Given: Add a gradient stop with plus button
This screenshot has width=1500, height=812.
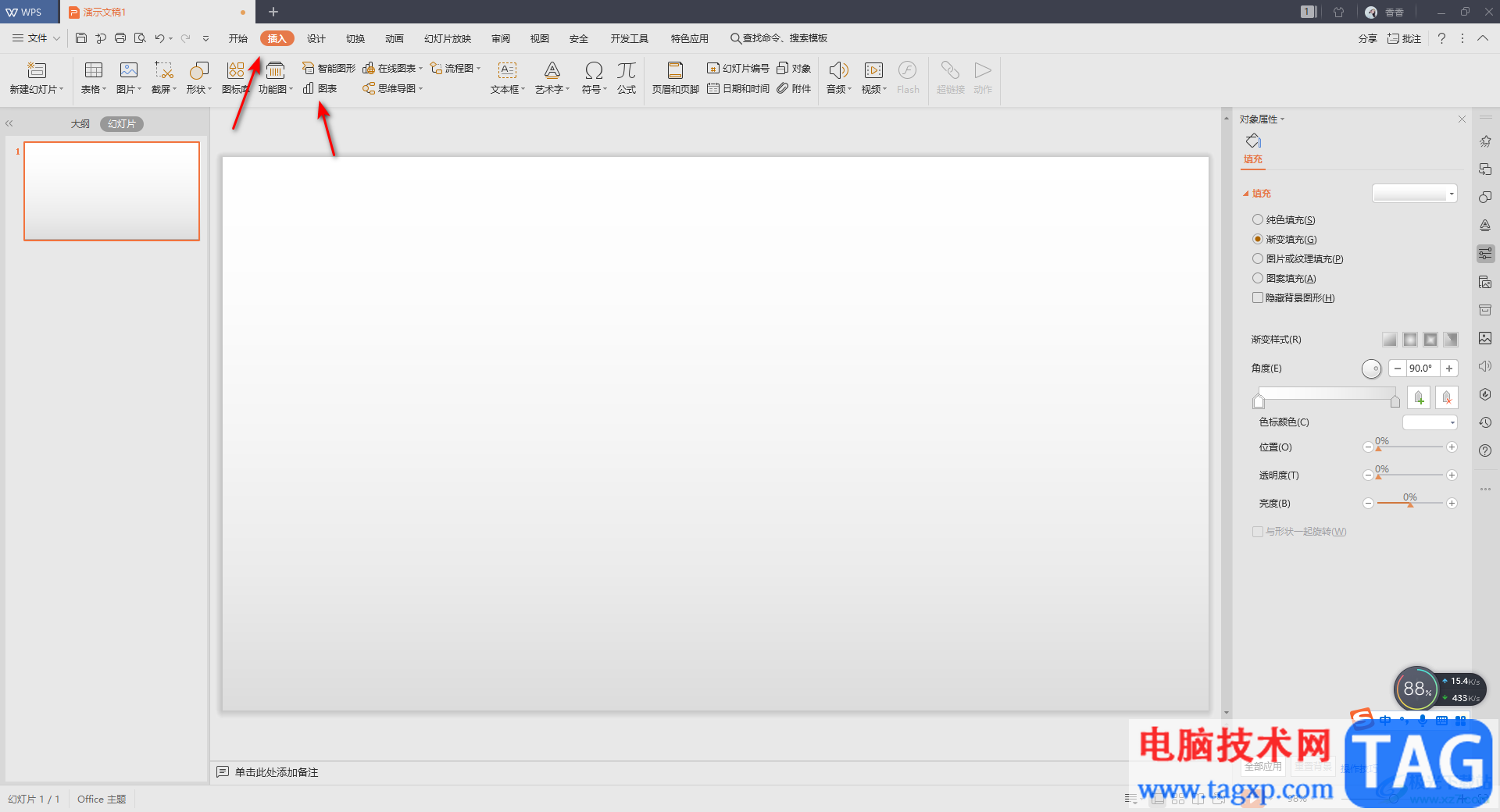Looking at the screenshot, I should coord(1420,397).
